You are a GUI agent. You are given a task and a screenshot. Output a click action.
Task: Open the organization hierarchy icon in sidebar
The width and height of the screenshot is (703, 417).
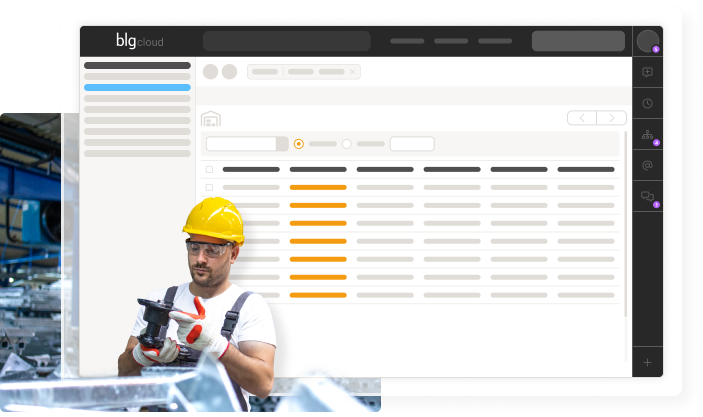click(x=647, y=135)
